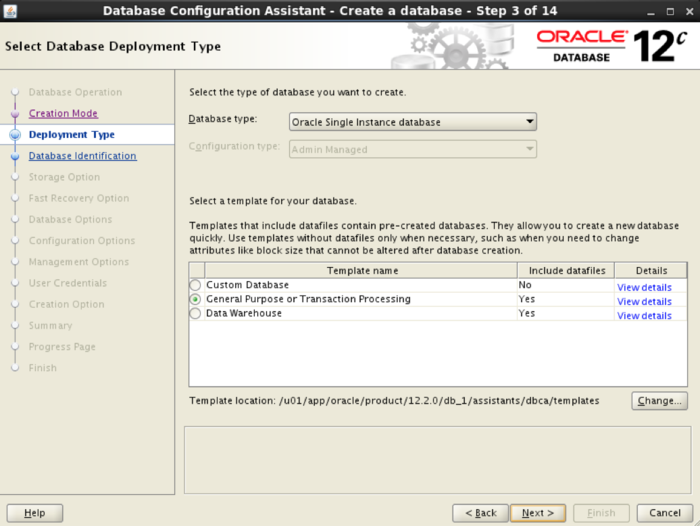Screen dimensions: 700x526
Task: Click the disabled Finish button
Action: coord(601,513)
